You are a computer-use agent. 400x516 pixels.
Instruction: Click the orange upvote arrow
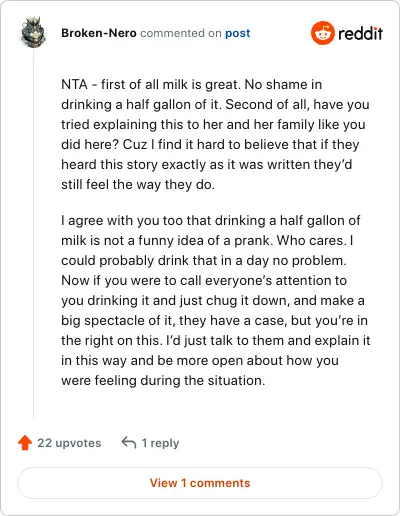[25, 443]
